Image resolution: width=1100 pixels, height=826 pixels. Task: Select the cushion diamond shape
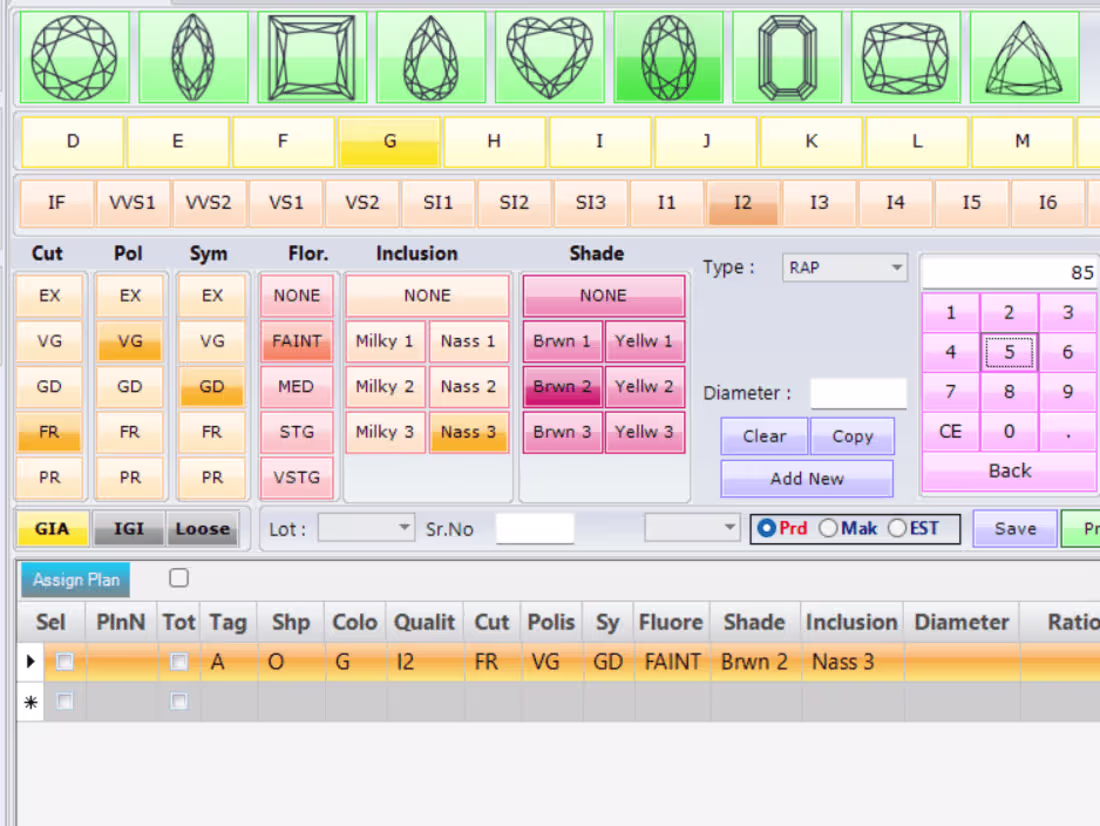[x=906, y=58]
